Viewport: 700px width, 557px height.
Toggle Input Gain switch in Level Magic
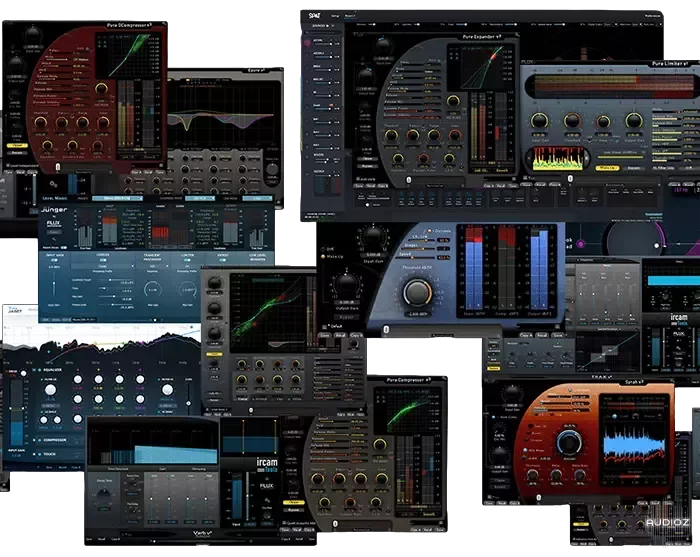(54, 261)
